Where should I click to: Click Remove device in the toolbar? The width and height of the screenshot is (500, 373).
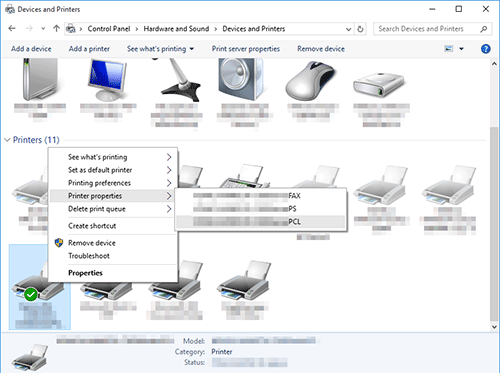point(321,49)
